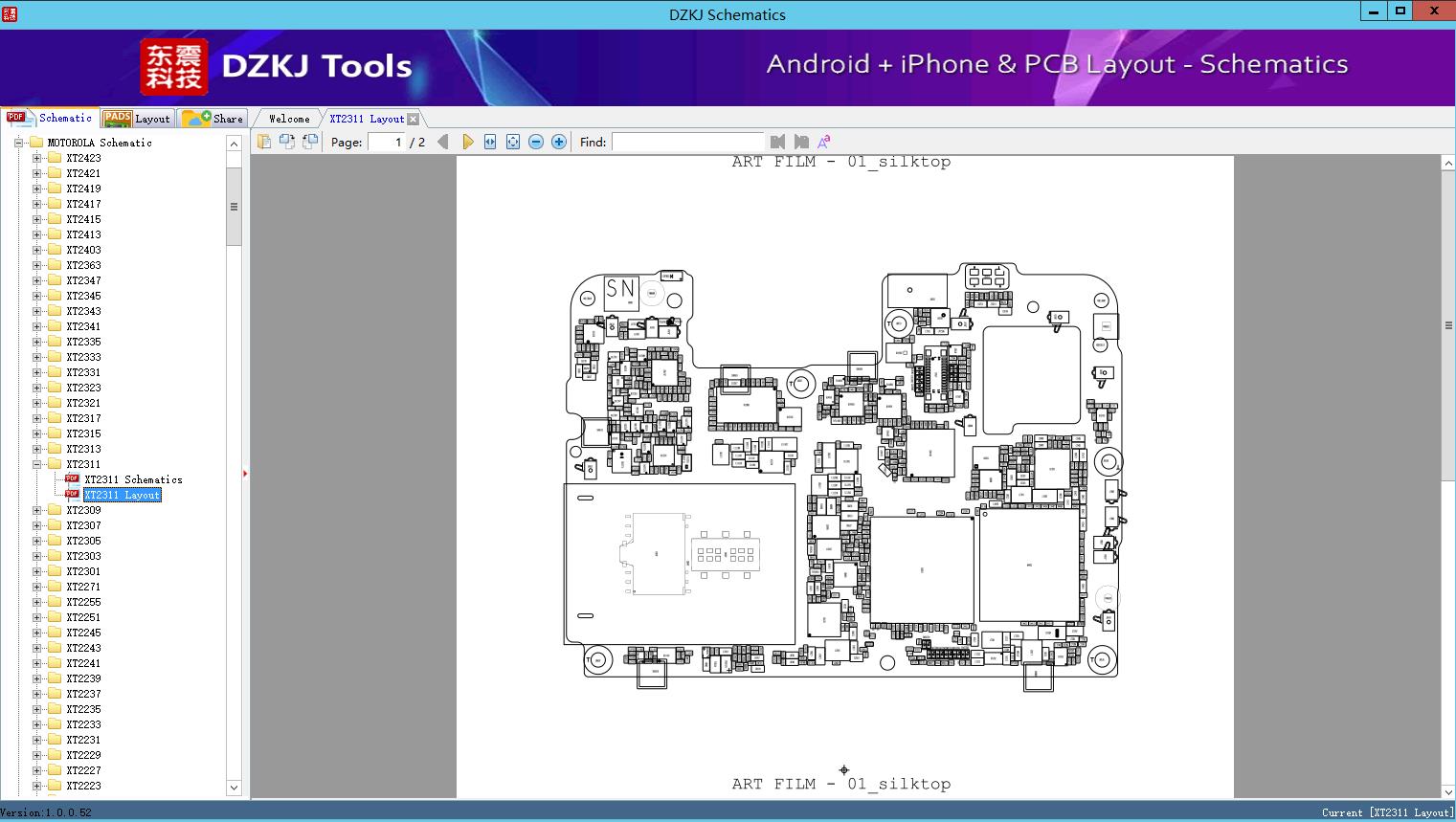The image size is (1456, 822).
Task: Click the folder icon of MOTOROLA Schematic
Action: click(x=37, y=143)
